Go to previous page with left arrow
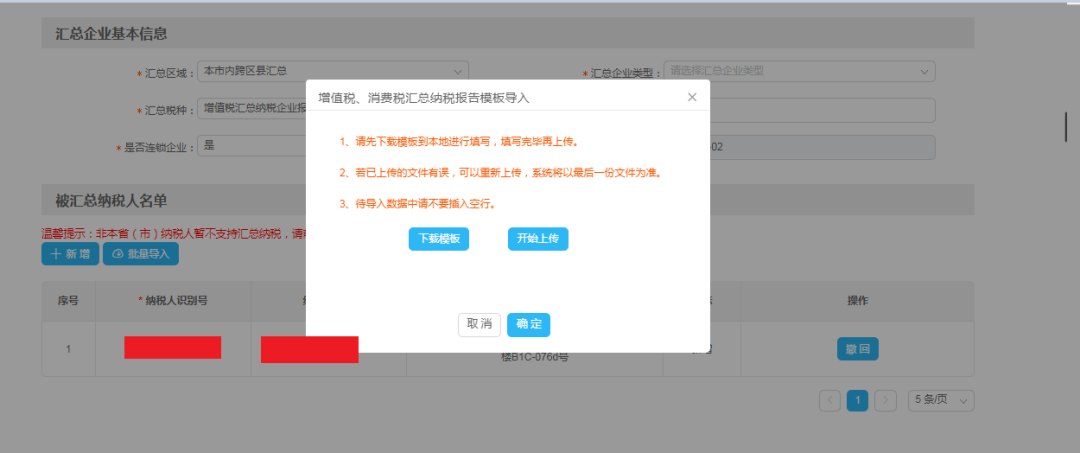1080x453 pixels. pos(830,401)
